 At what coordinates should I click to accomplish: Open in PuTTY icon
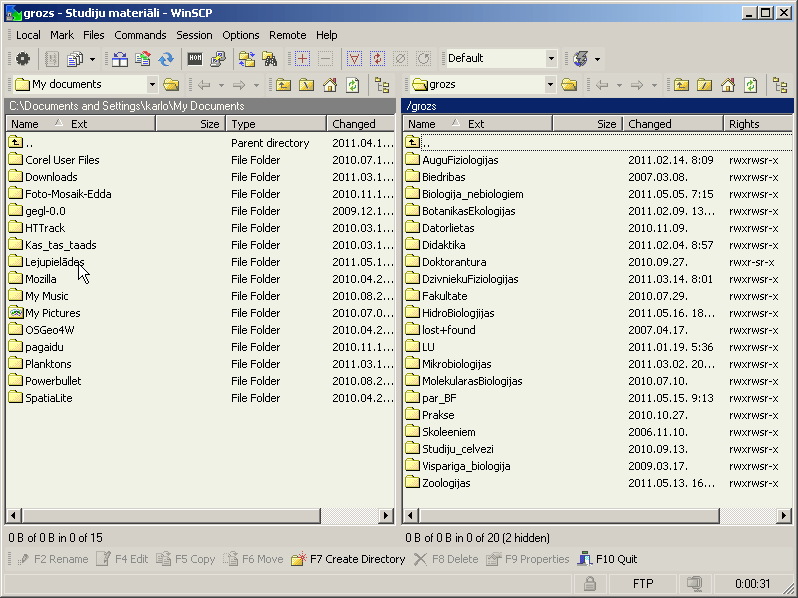218,59
